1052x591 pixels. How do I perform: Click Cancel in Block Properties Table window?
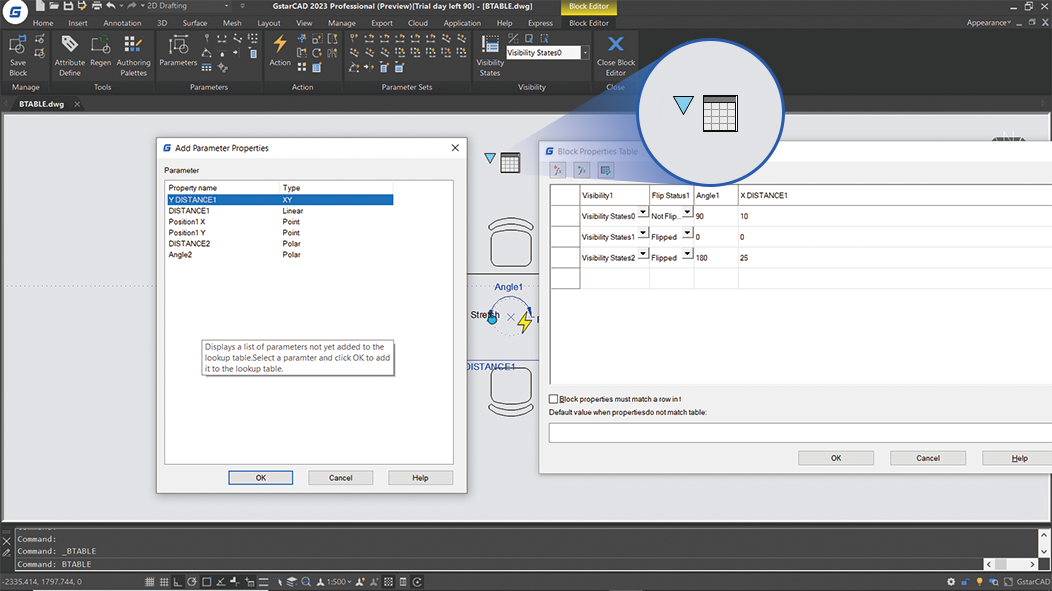pos(928,458)
